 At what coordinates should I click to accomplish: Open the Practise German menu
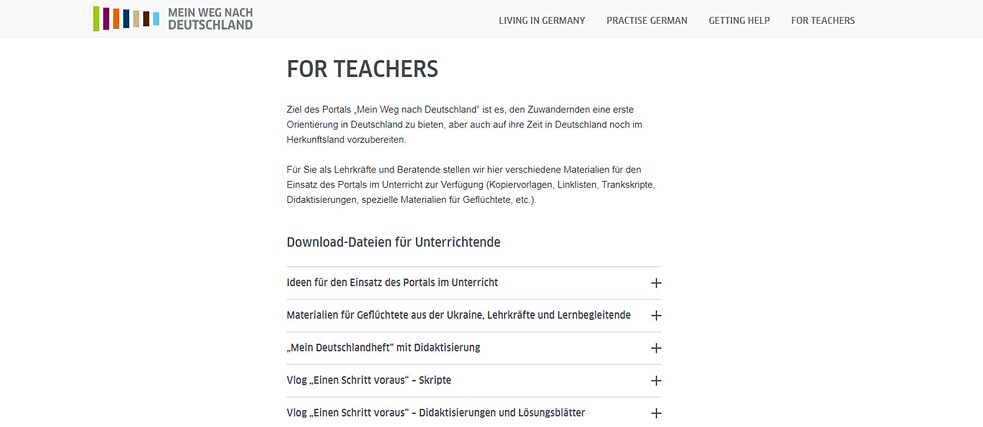[x=646, y=20]
